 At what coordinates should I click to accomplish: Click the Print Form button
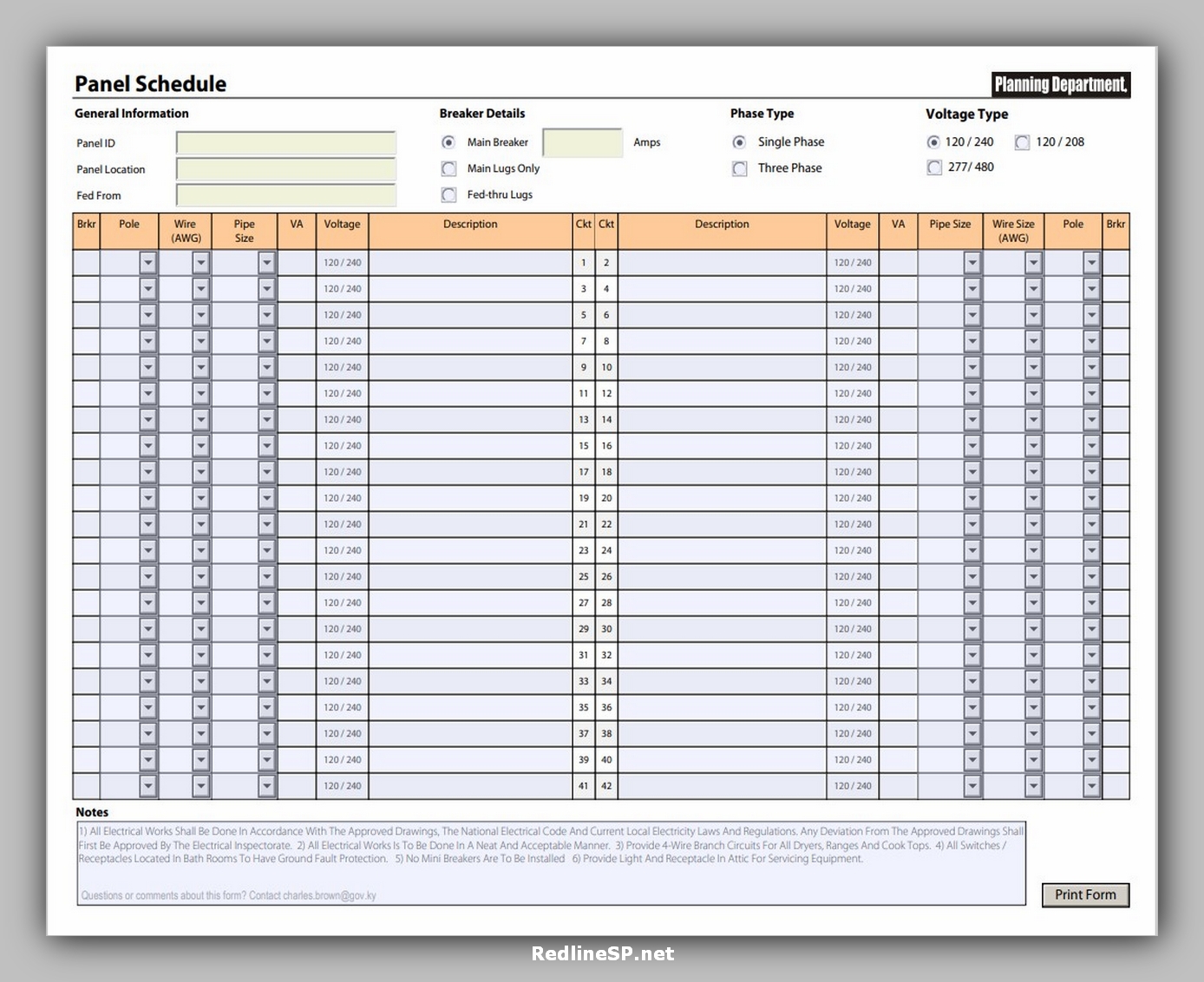click(x=1085, y=894)
